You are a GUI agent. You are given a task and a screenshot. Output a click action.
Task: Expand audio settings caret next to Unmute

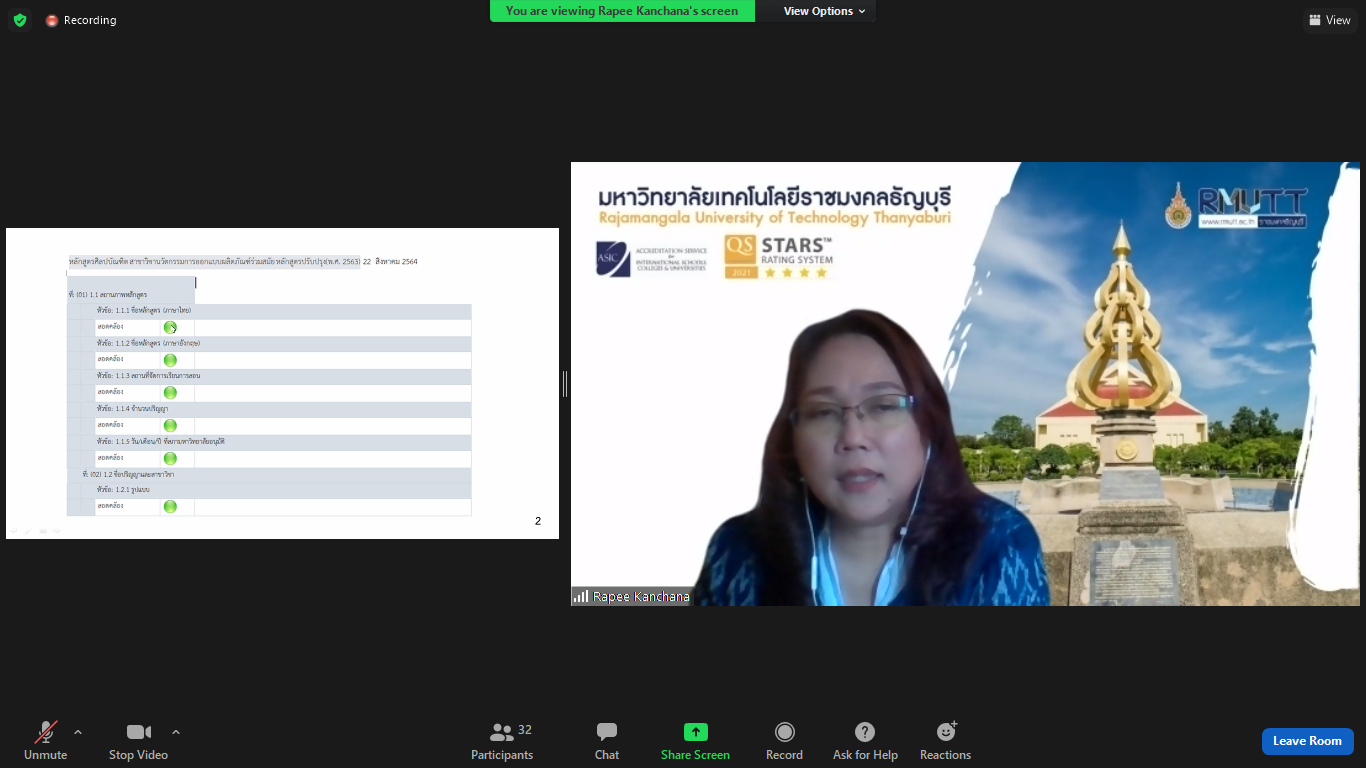78,732
